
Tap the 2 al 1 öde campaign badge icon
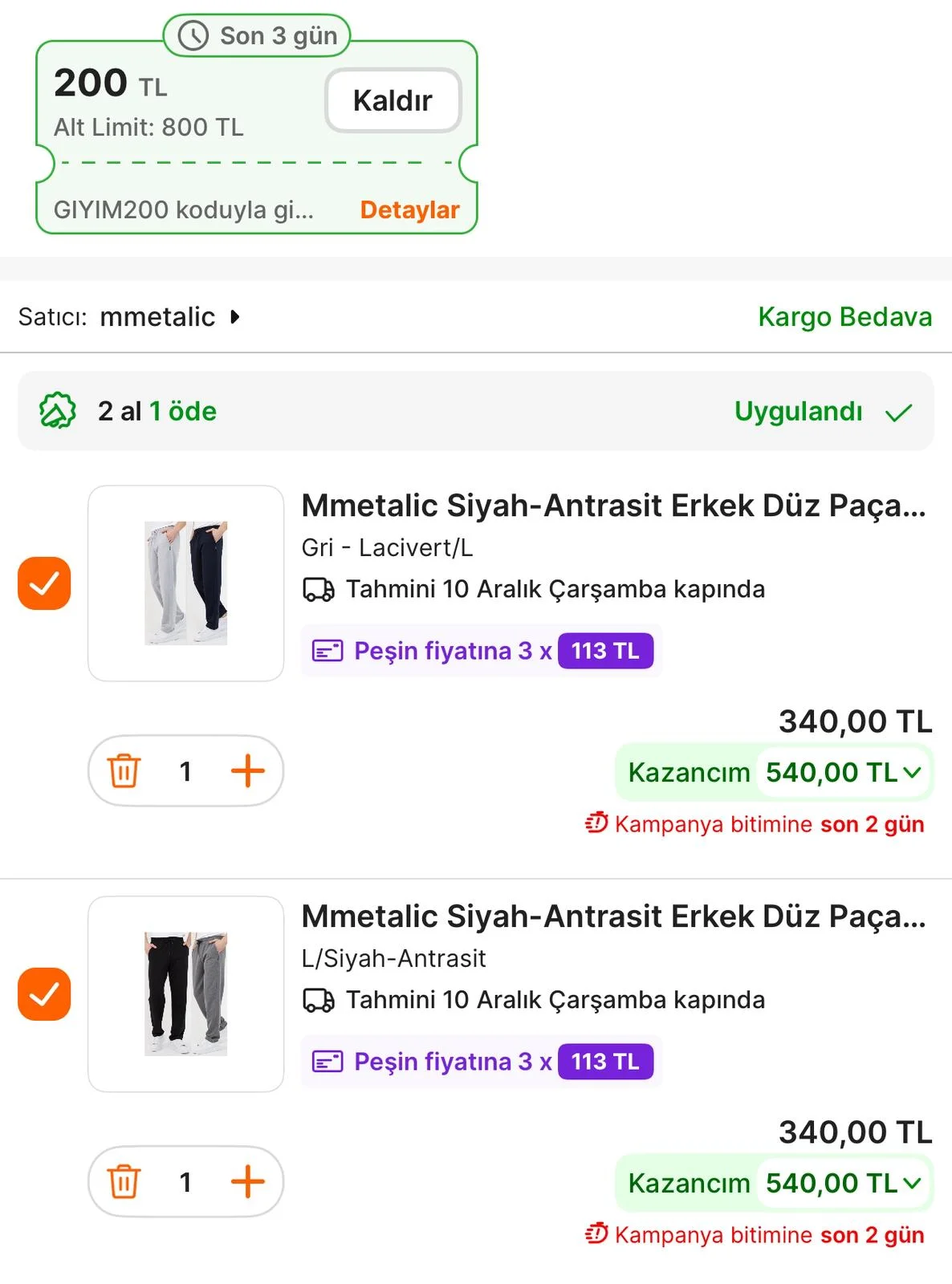(58, 411)
